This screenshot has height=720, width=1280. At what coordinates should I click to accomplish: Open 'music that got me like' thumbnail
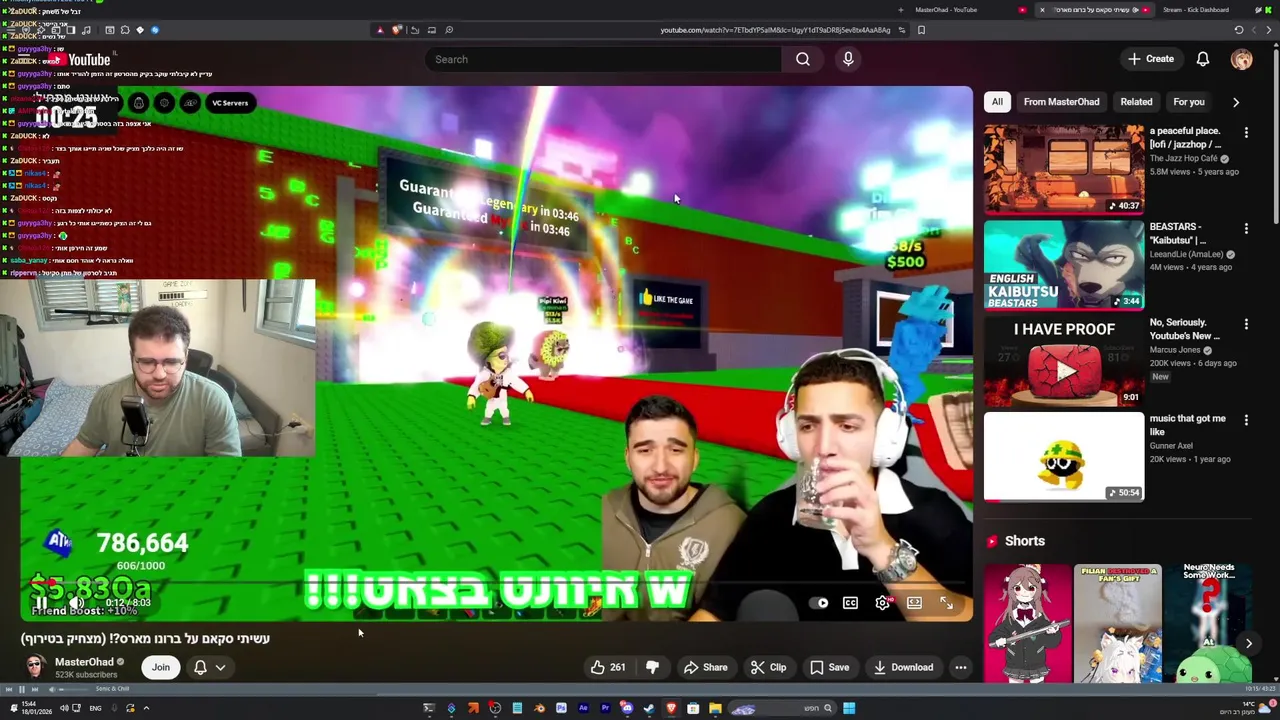click(x=1064, y=457)
